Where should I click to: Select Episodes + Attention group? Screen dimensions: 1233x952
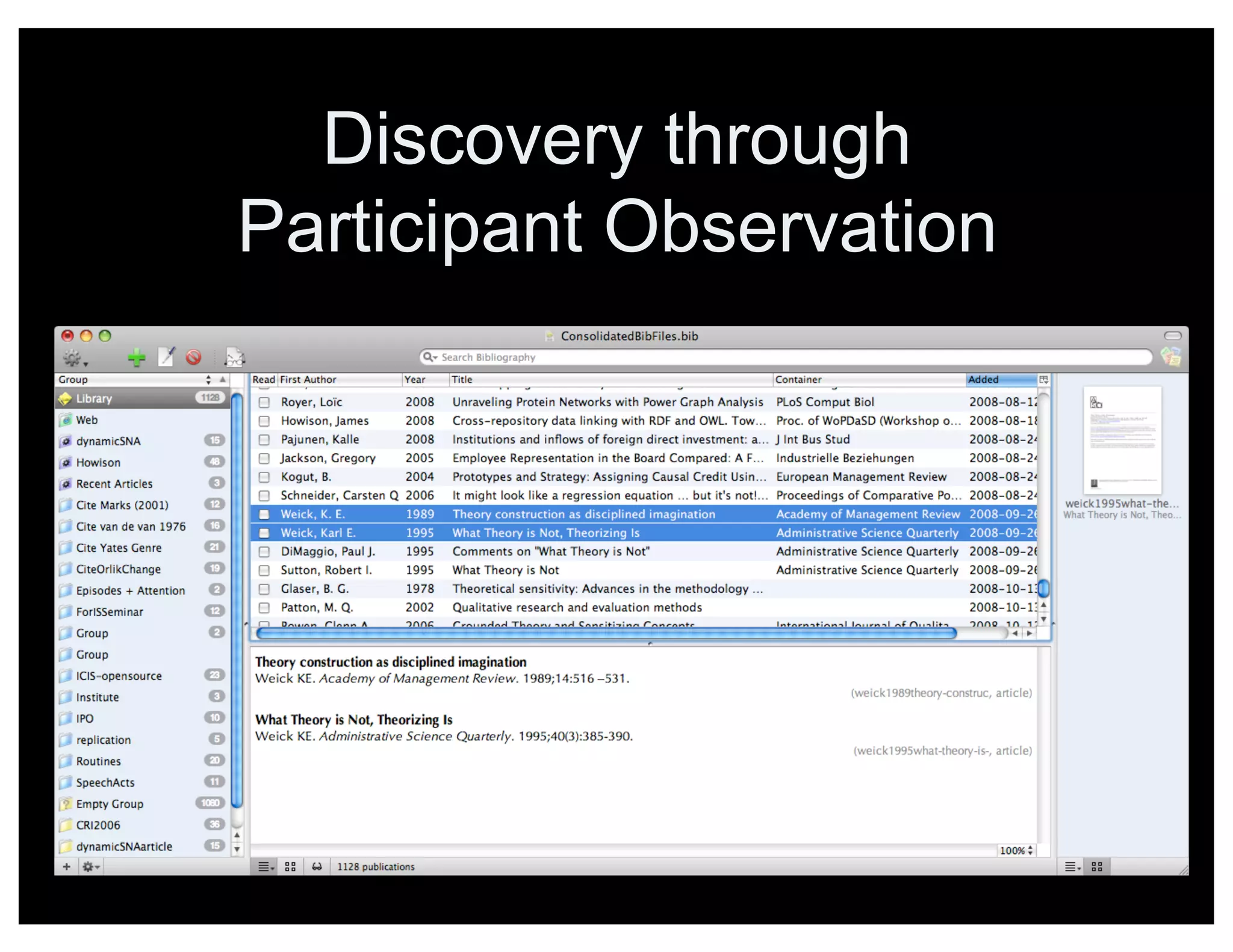click(143, 591)
